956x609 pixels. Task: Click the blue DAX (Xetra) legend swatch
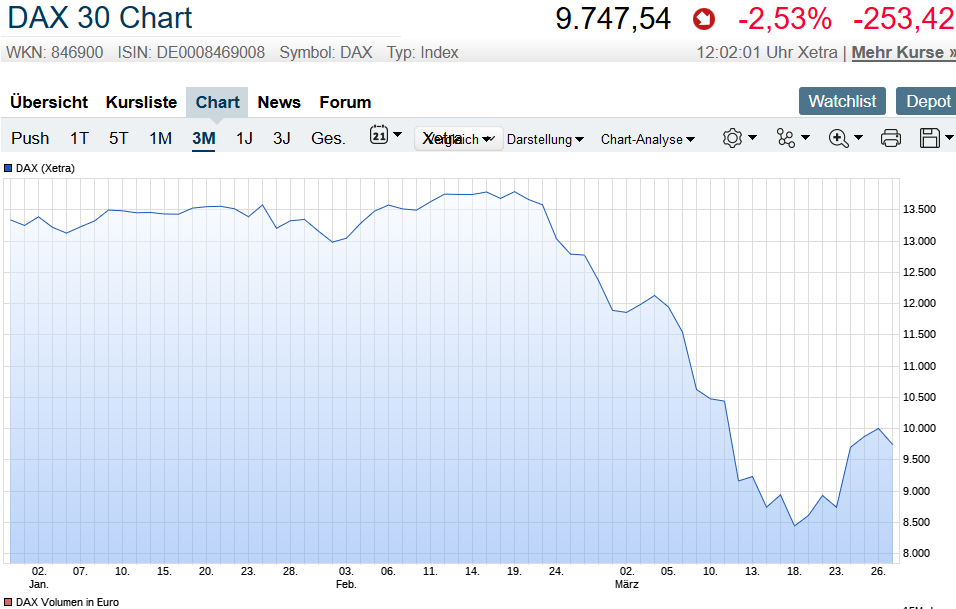(x=8, y=168)
